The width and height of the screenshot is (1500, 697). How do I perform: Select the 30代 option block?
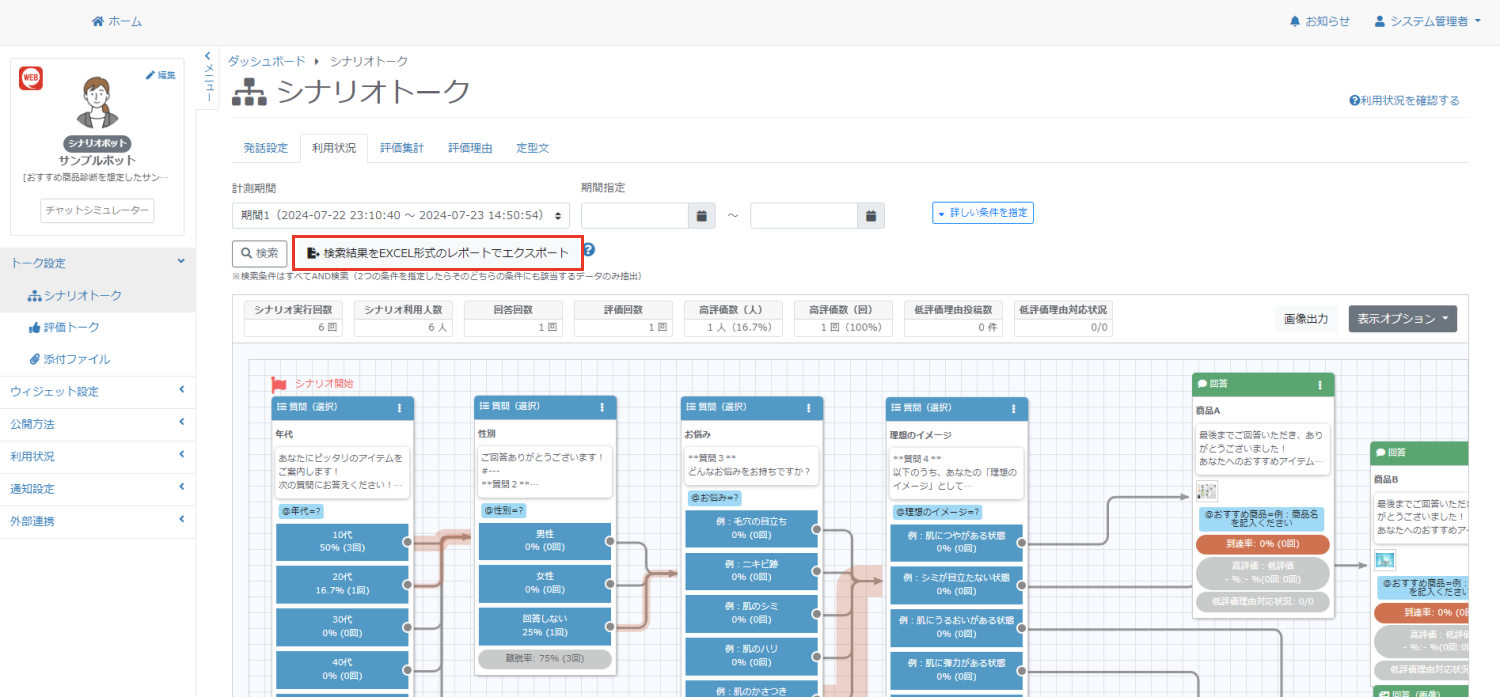click(342, 627)
